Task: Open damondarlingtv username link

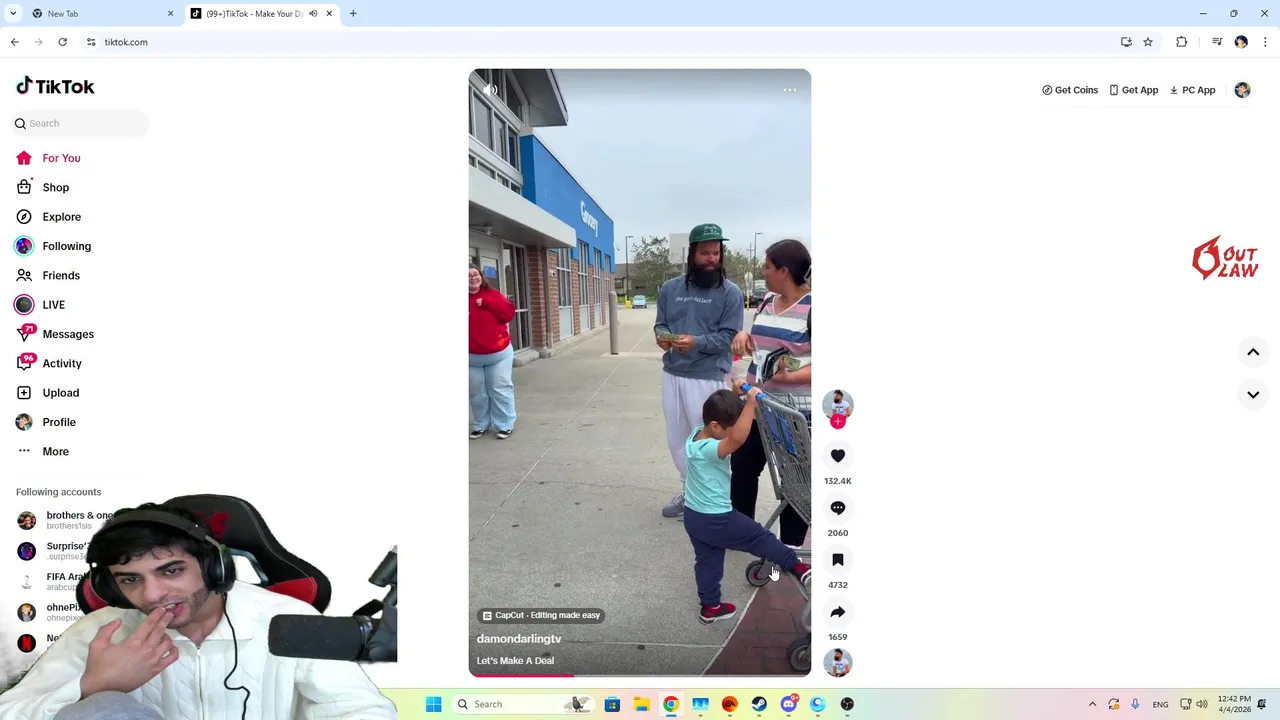Action: click(519, 639)
